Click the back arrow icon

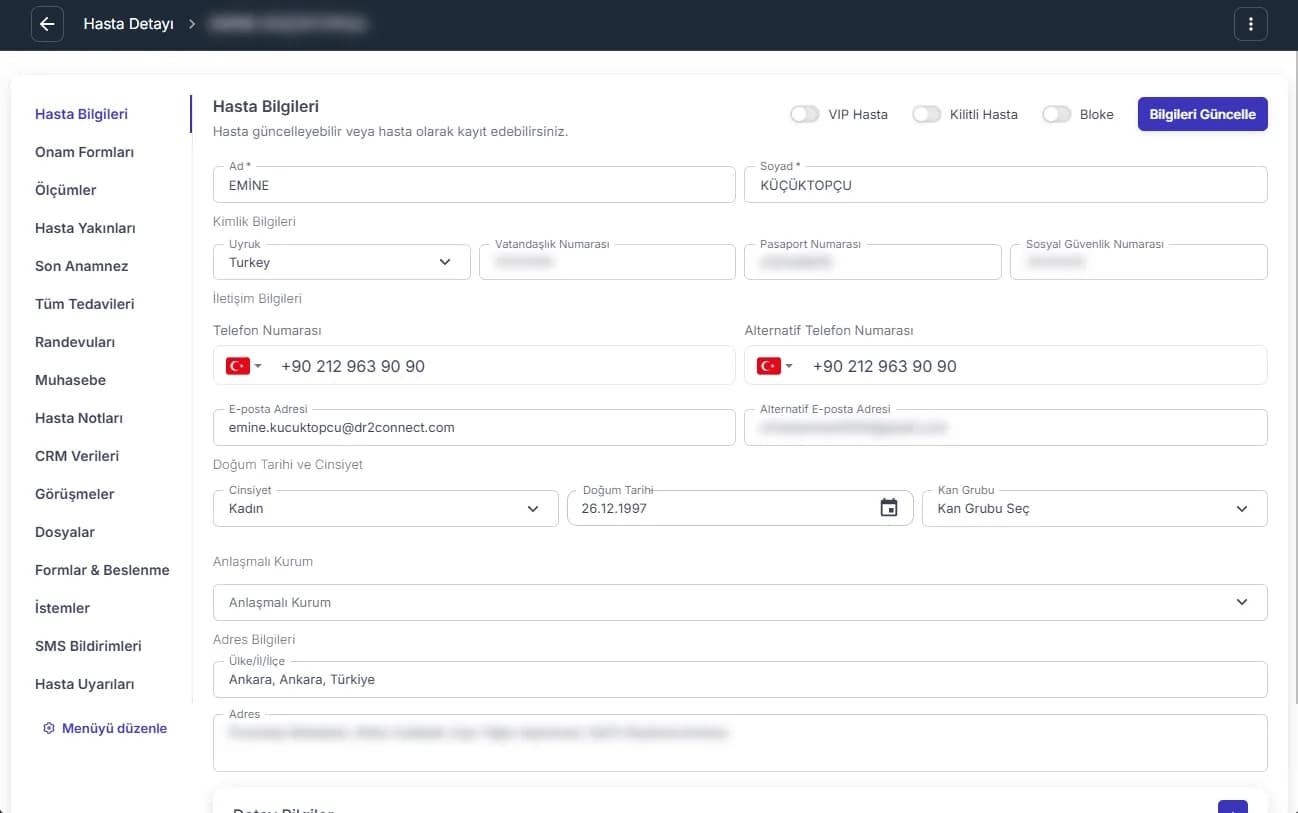click(x=47, y=24)
